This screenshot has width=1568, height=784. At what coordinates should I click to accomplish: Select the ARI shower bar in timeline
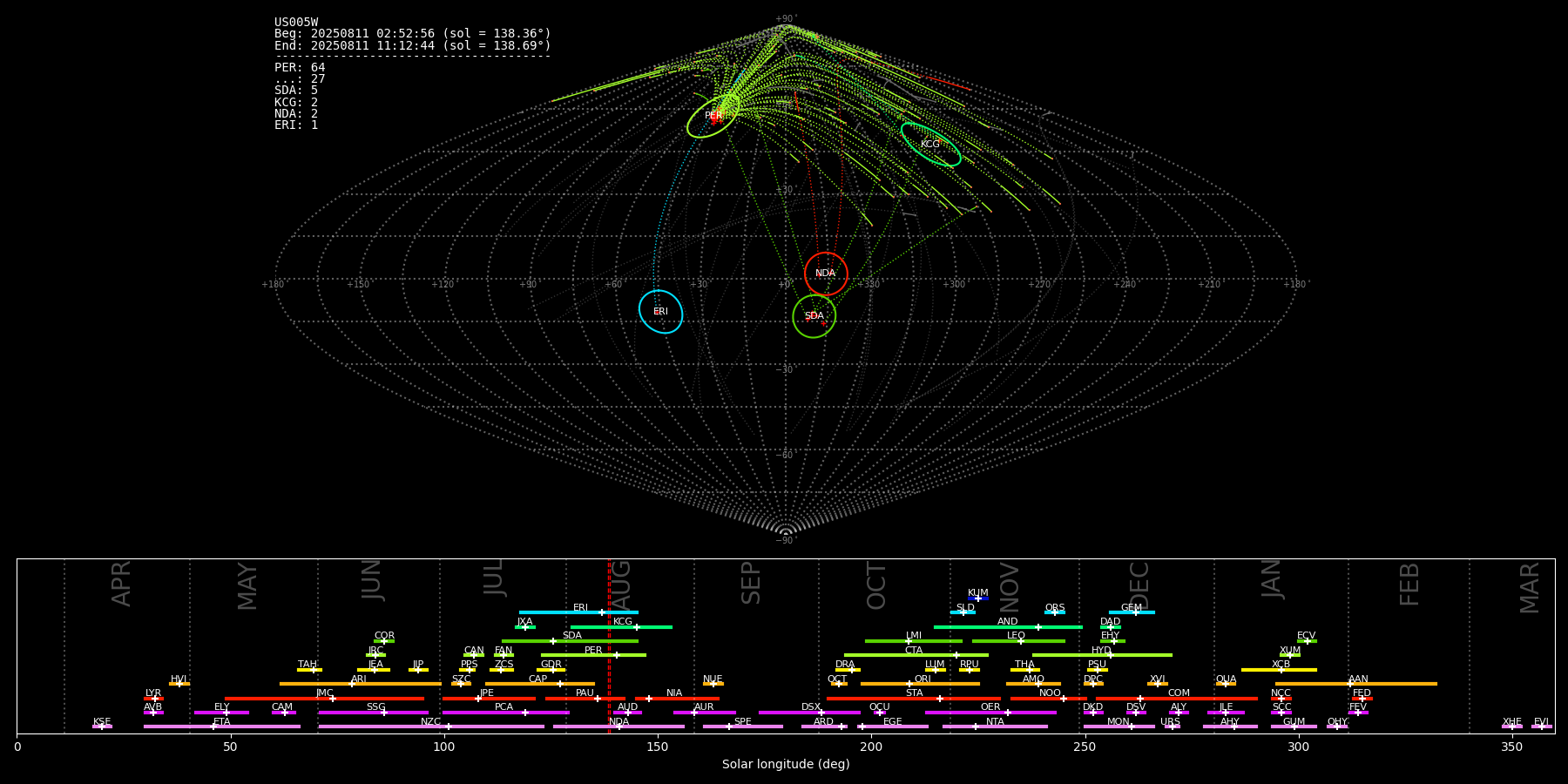(360, 684)
